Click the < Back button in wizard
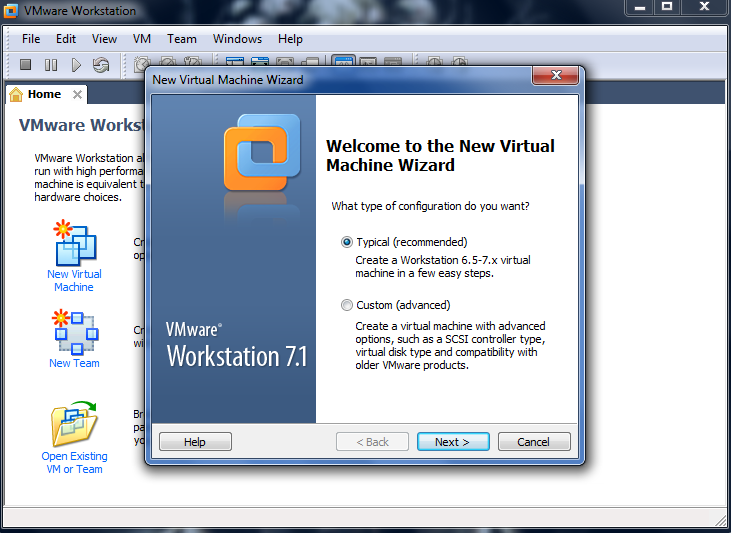Image resolution: width=731 pixels, height=533 pixels. coord(372,442)
